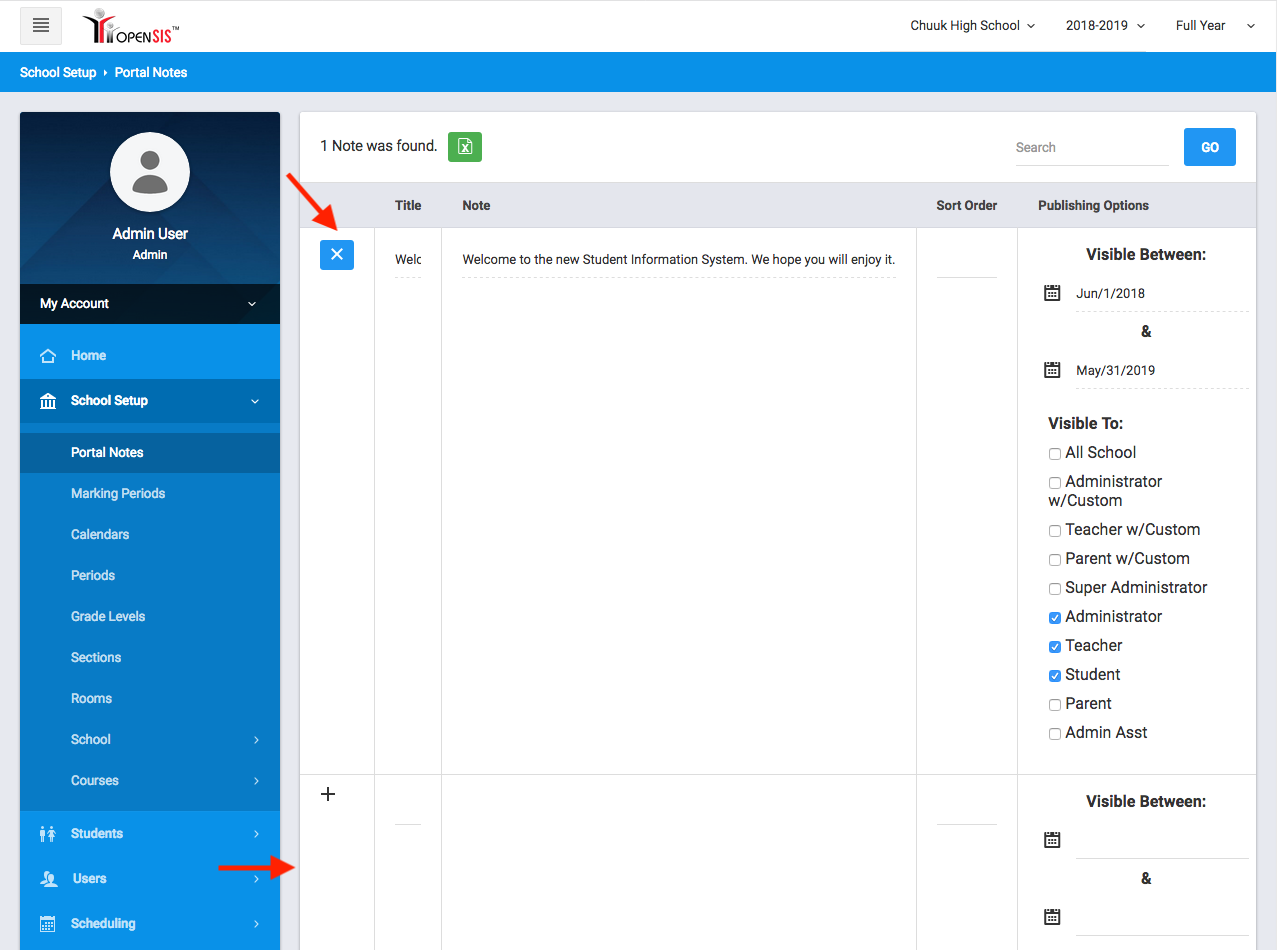Open Marking Periods in sidebar

tap(118, 493)
